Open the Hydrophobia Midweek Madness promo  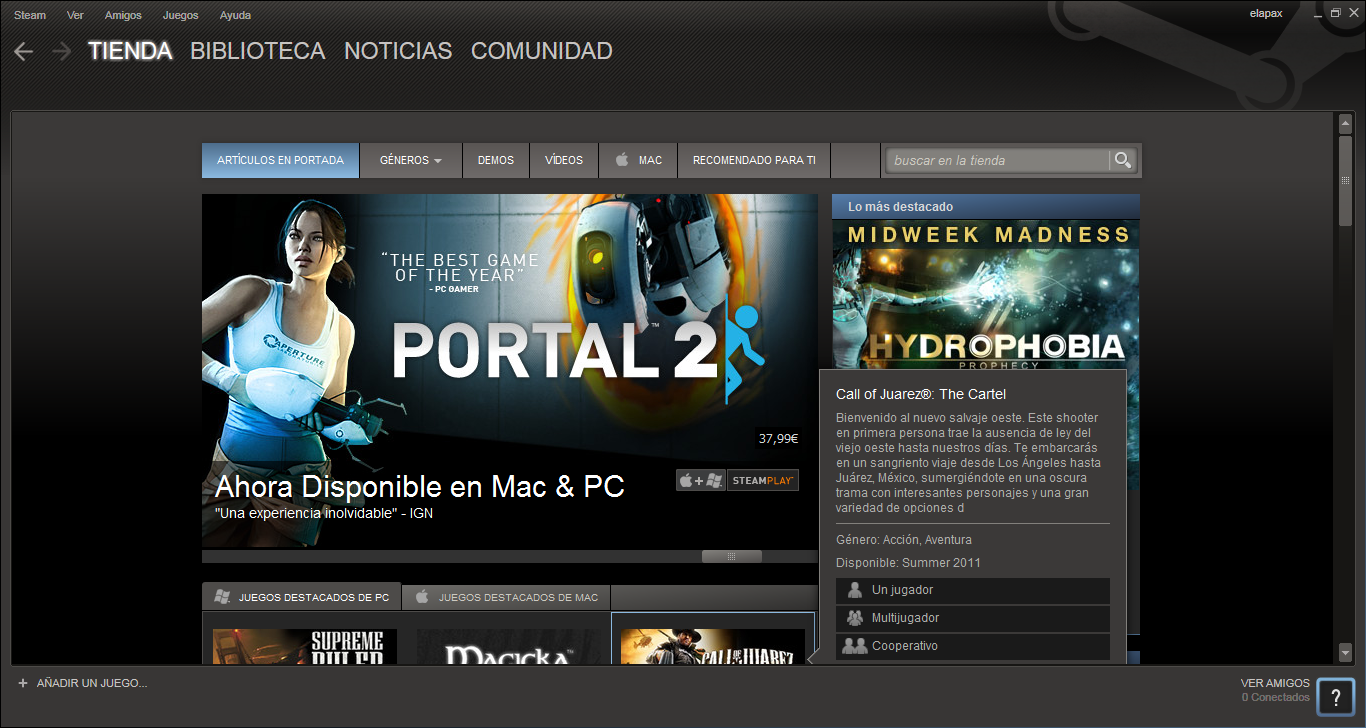[986, 295]
